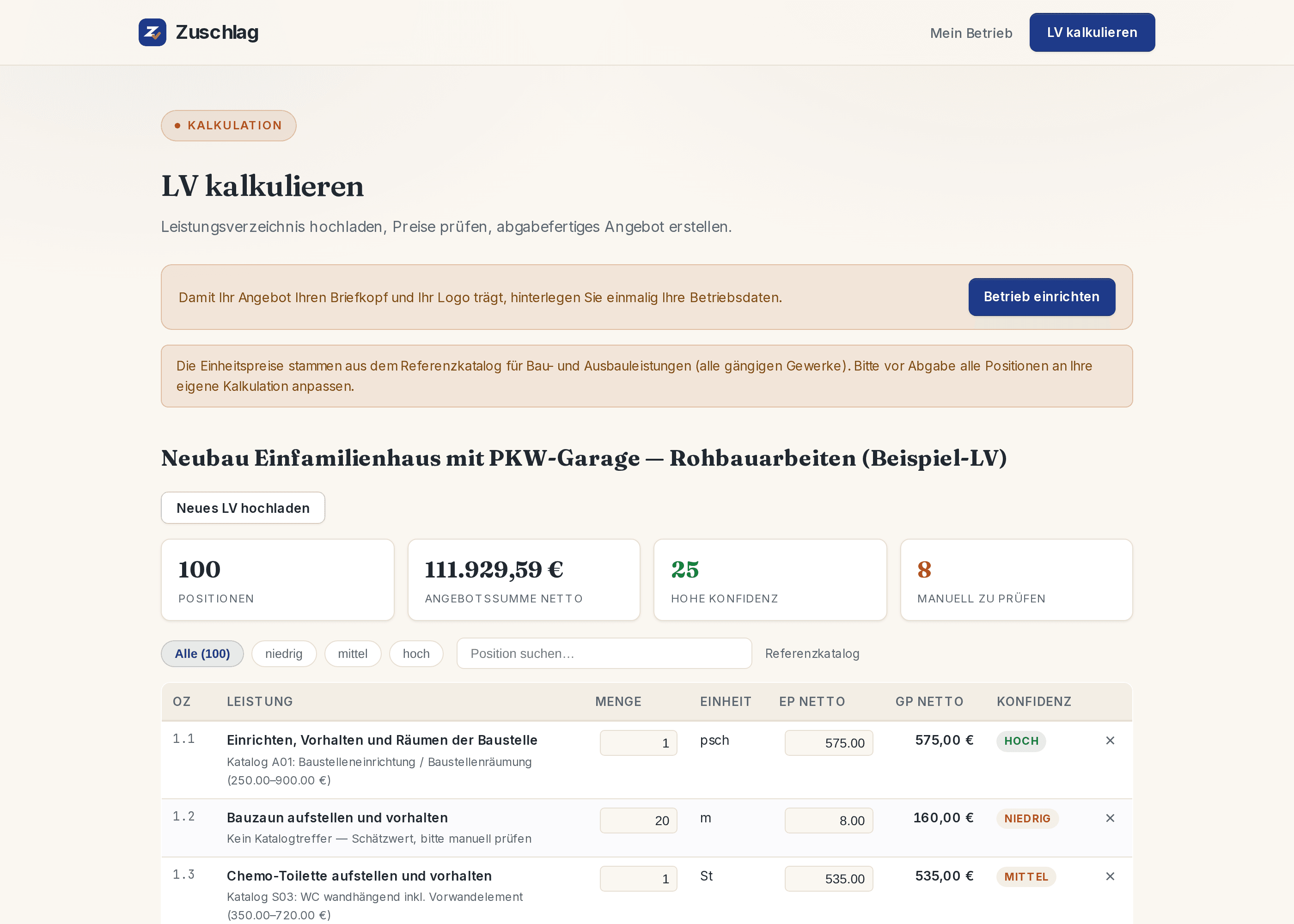The width and height of the screenshot is (1294, 924).
Task: Click the Zuschlag brand name
Action: (x=217, y=32)
